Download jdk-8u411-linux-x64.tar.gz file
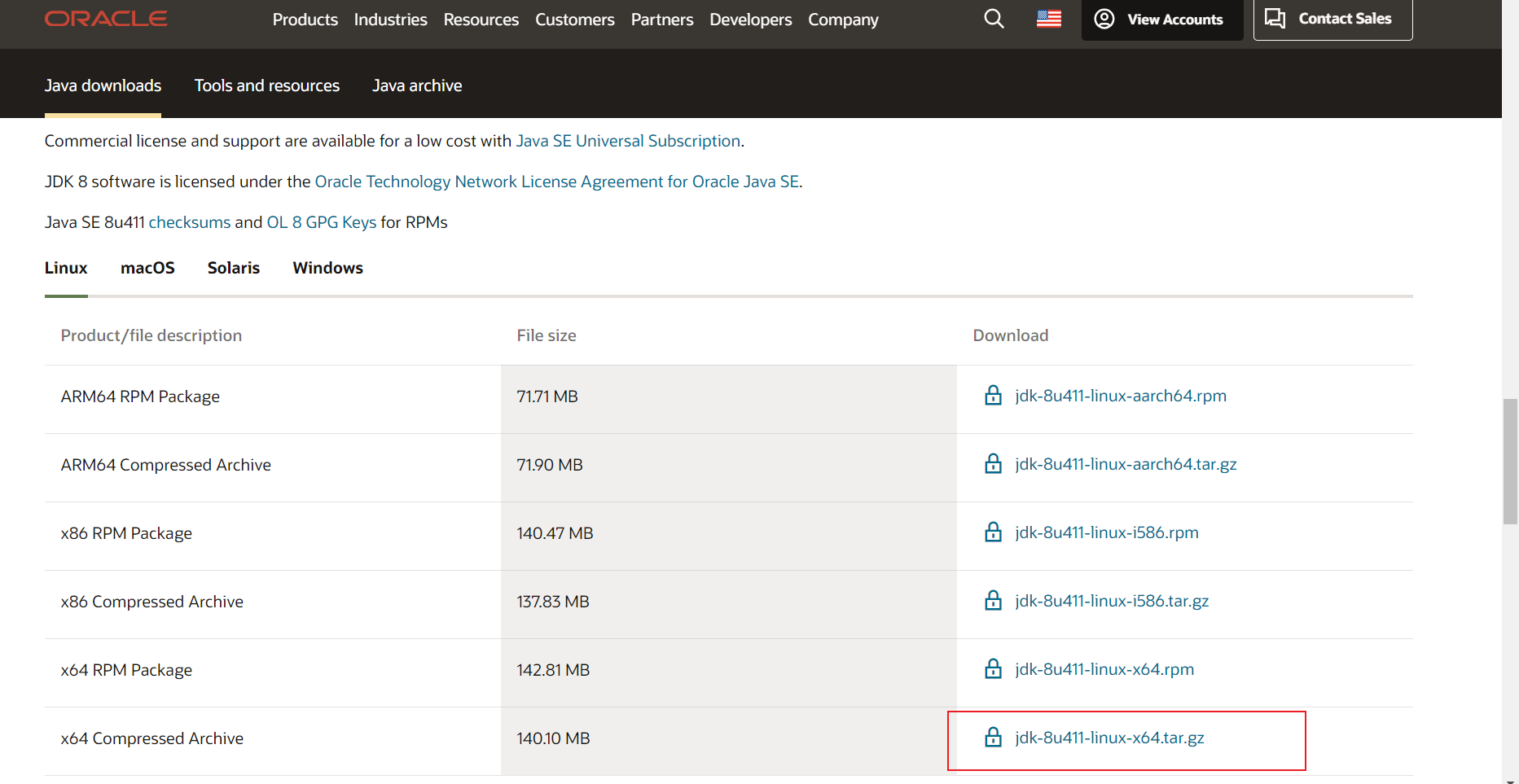This screenshot has height=784, width=1519. click(x=1109, y=738)
